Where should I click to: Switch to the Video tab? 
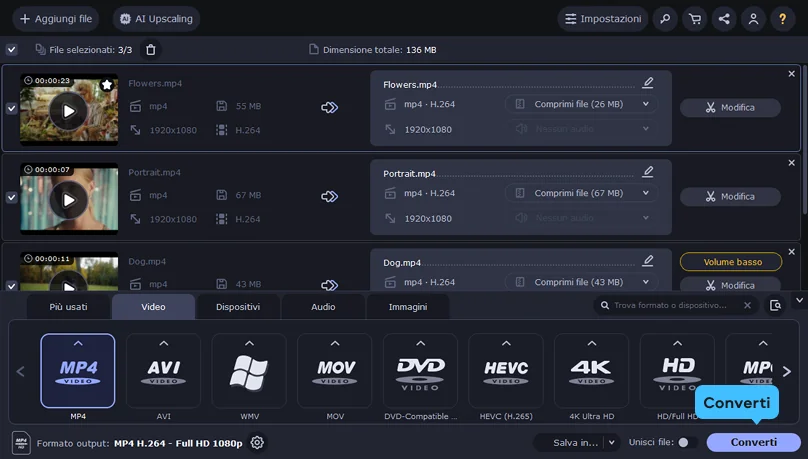point(153,307)
